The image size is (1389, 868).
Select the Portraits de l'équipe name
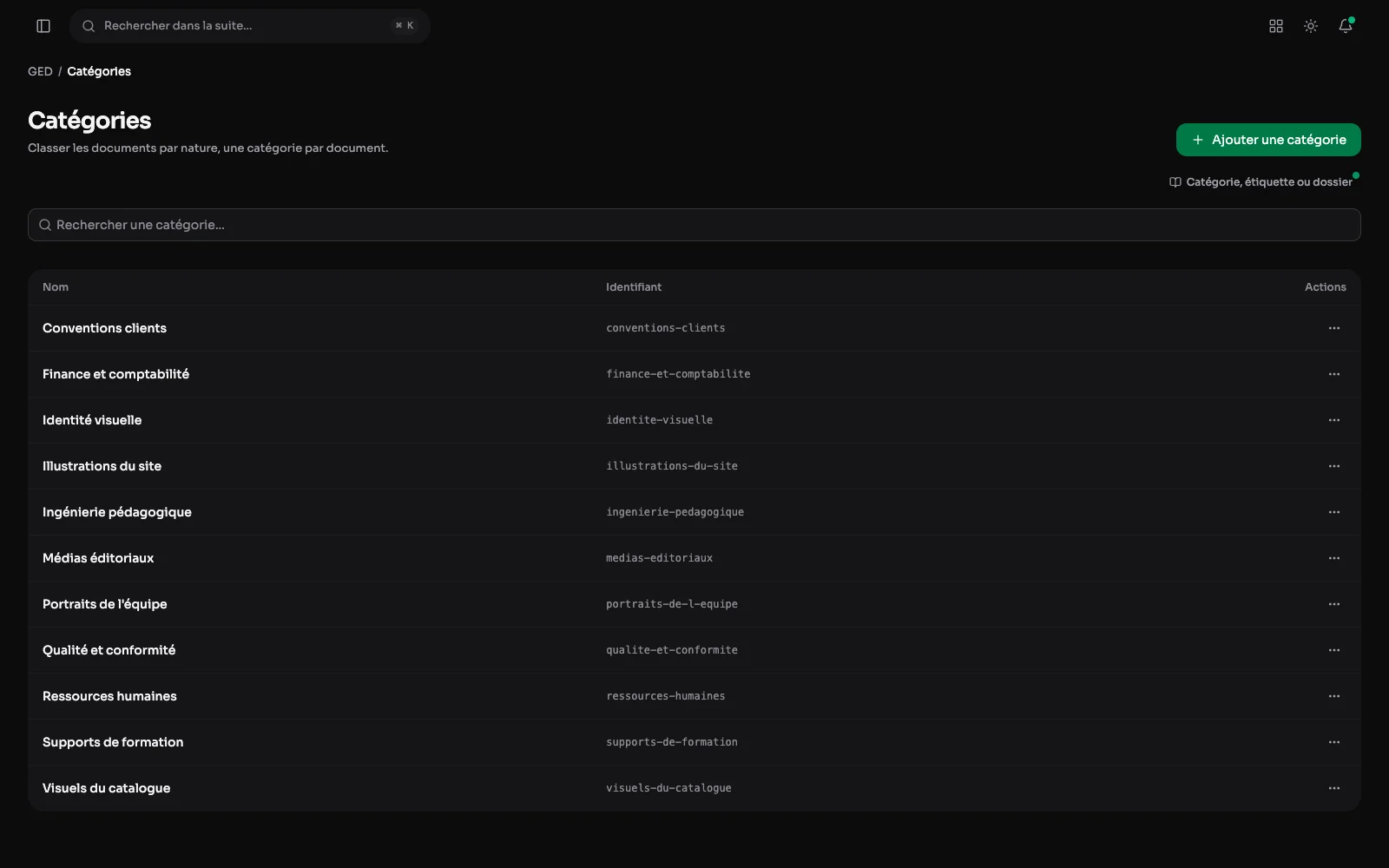pyautogui.click(x=104, y=604)
